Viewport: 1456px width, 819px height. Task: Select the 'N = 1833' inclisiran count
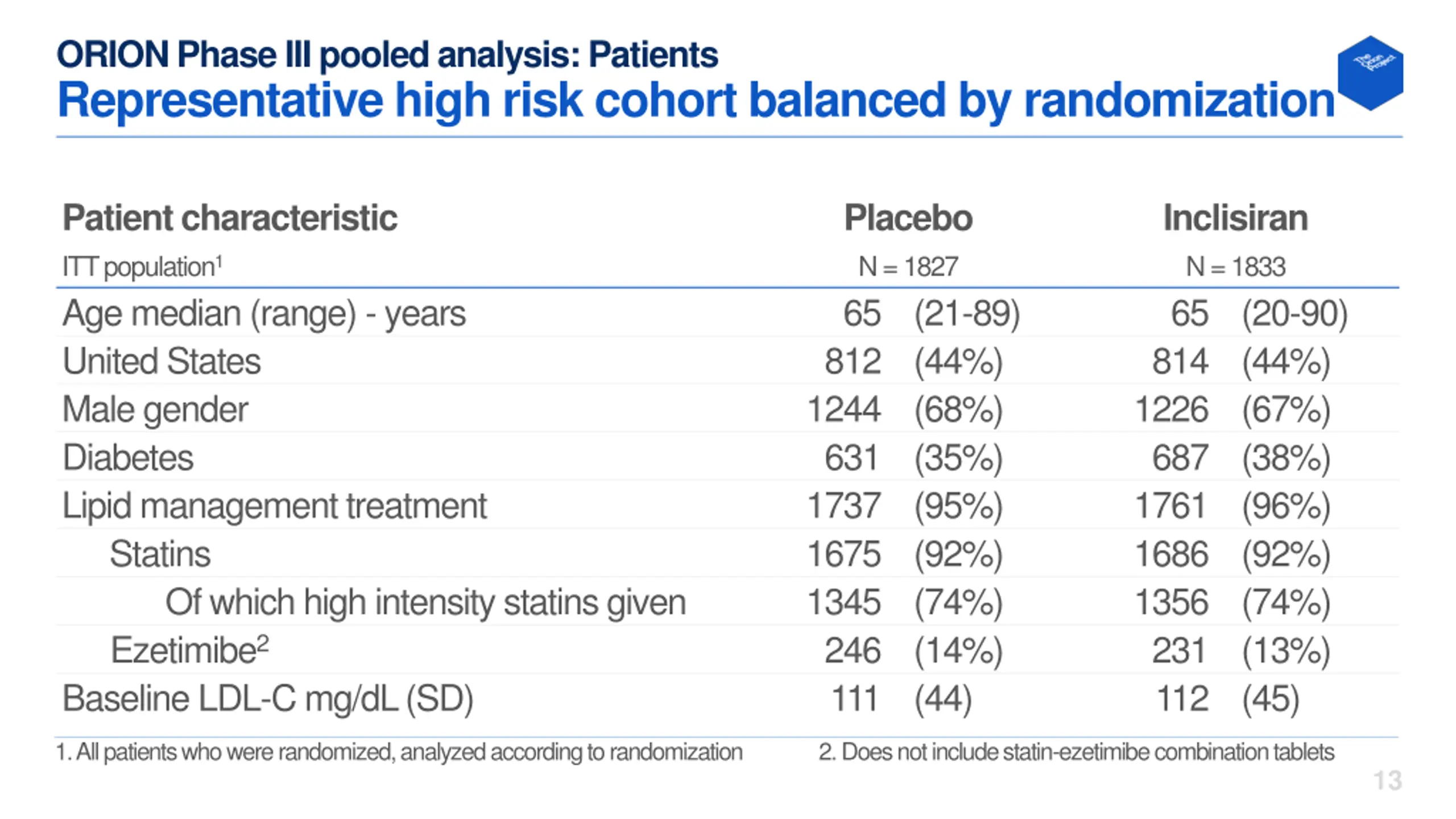click(x=1235, y=267)
